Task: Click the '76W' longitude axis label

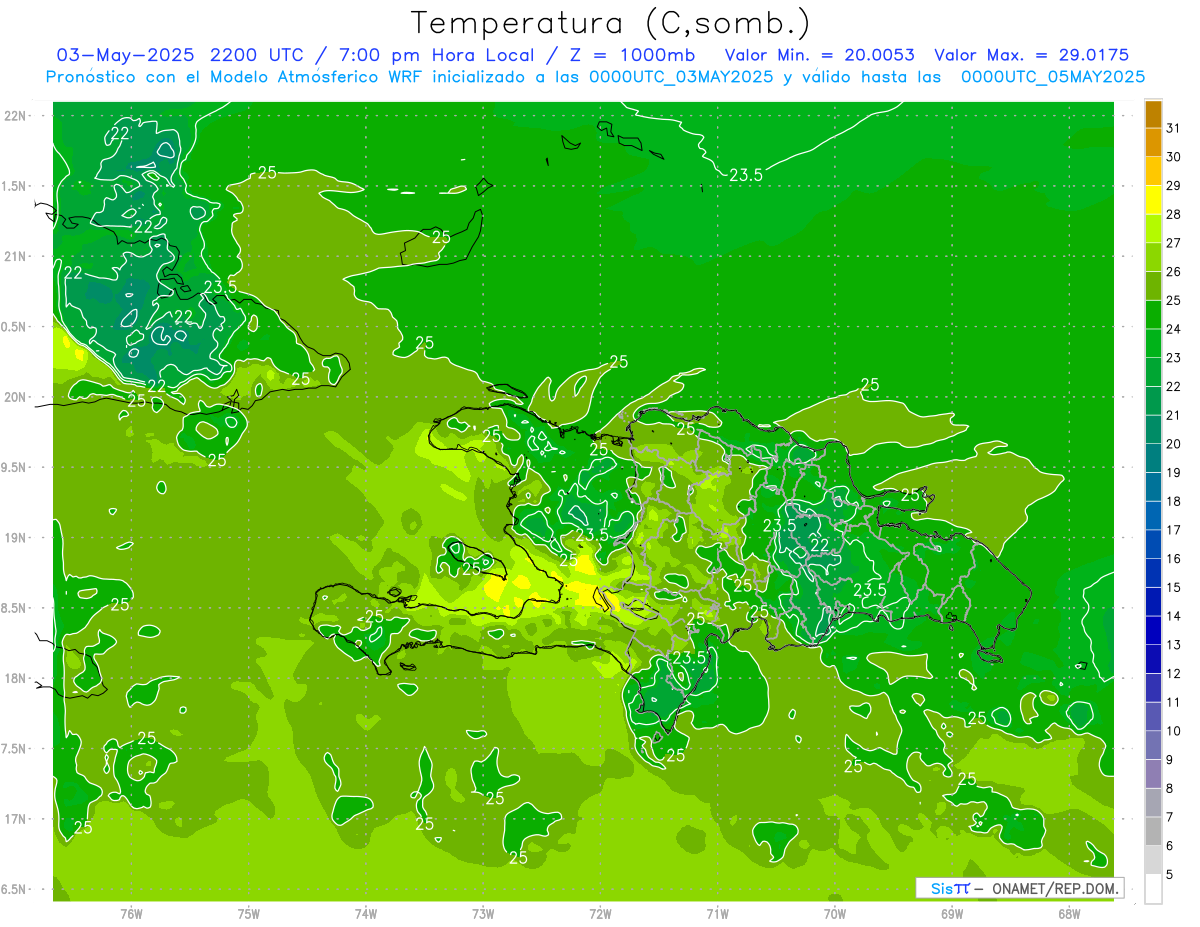Action: click(x=131, y=913)
